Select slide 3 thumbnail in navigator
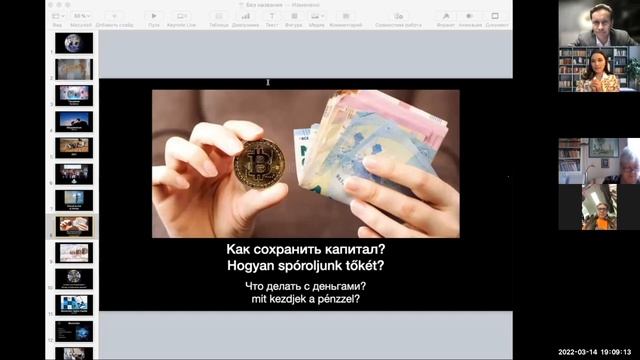 pyautogui.click(x=74, y=96)
